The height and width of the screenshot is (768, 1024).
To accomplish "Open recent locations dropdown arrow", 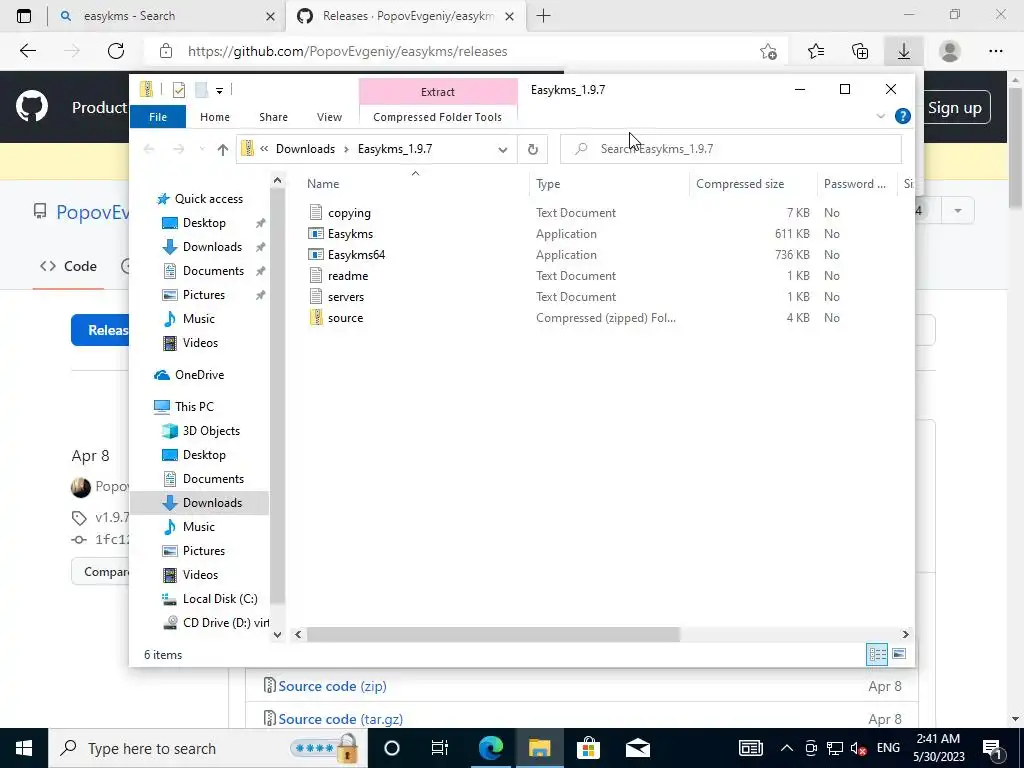I will click(201, 150).
